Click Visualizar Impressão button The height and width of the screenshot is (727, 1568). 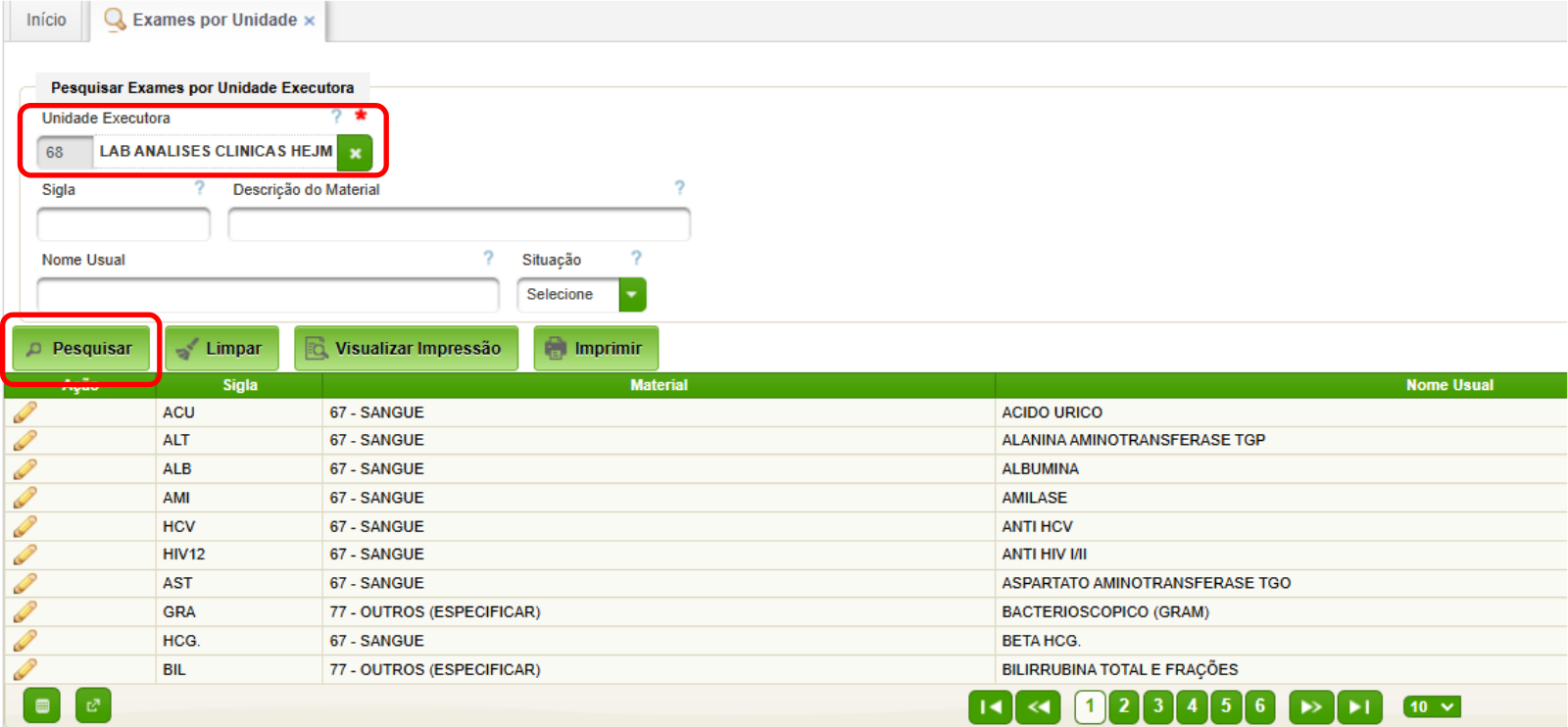tap(406, 349)
